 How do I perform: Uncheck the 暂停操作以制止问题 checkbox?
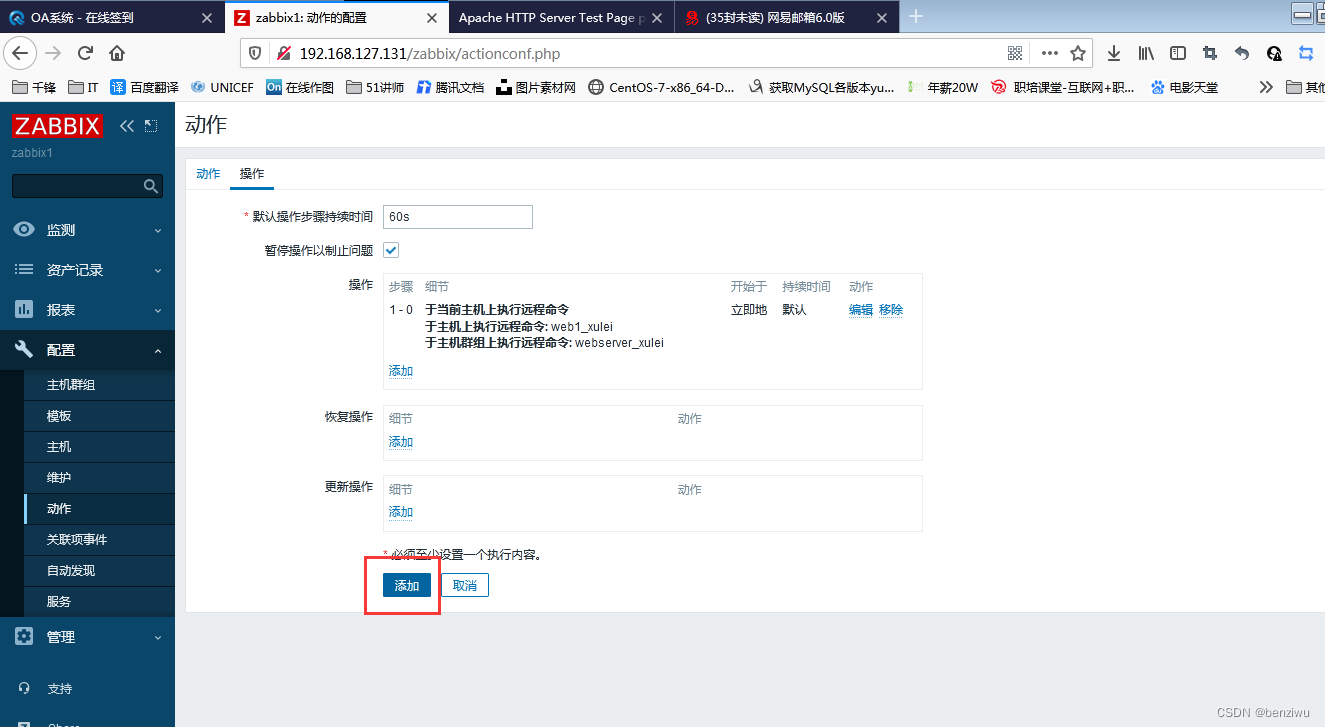[391, 250]
